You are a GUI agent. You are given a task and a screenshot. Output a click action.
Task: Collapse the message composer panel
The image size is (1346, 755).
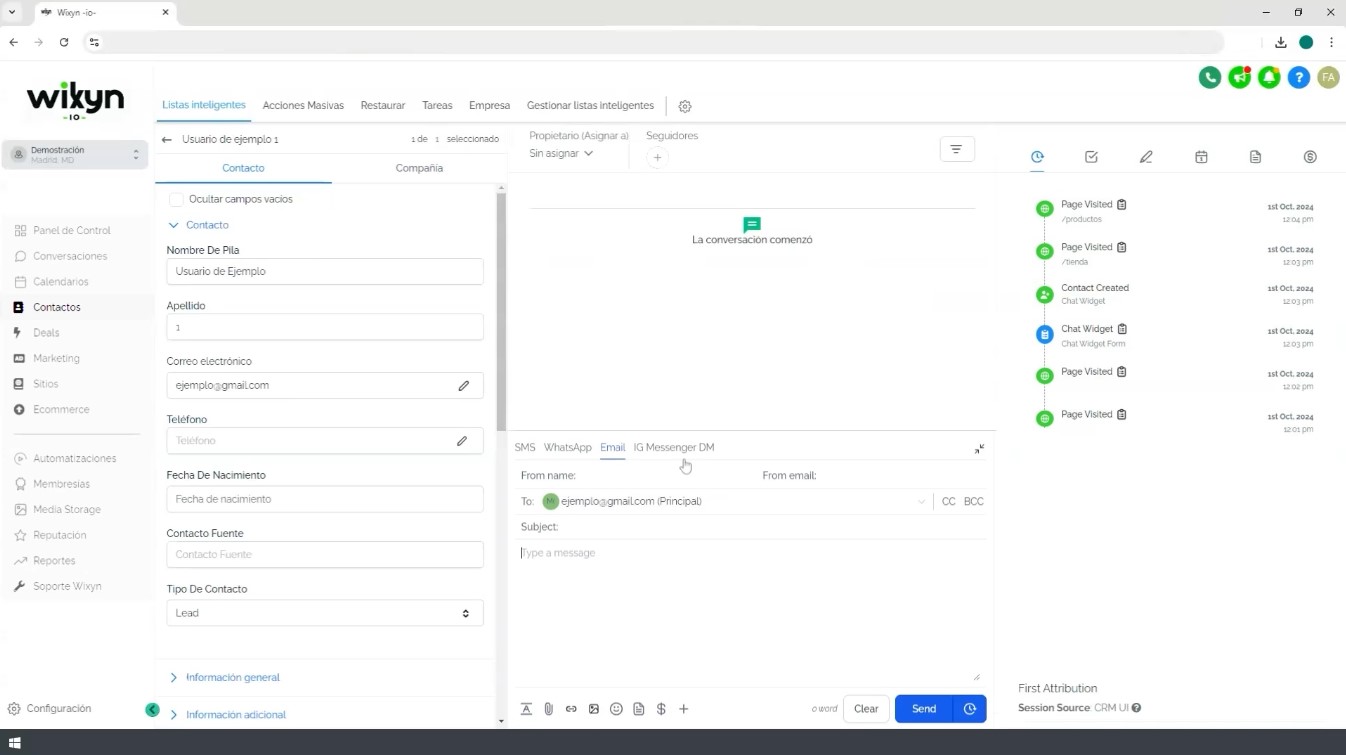tap(979, 449)
